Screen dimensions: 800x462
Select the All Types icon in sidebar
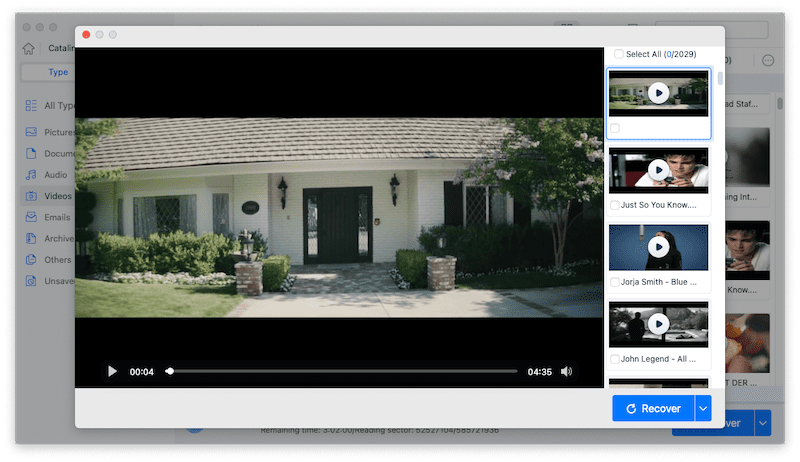coord(31,106)
